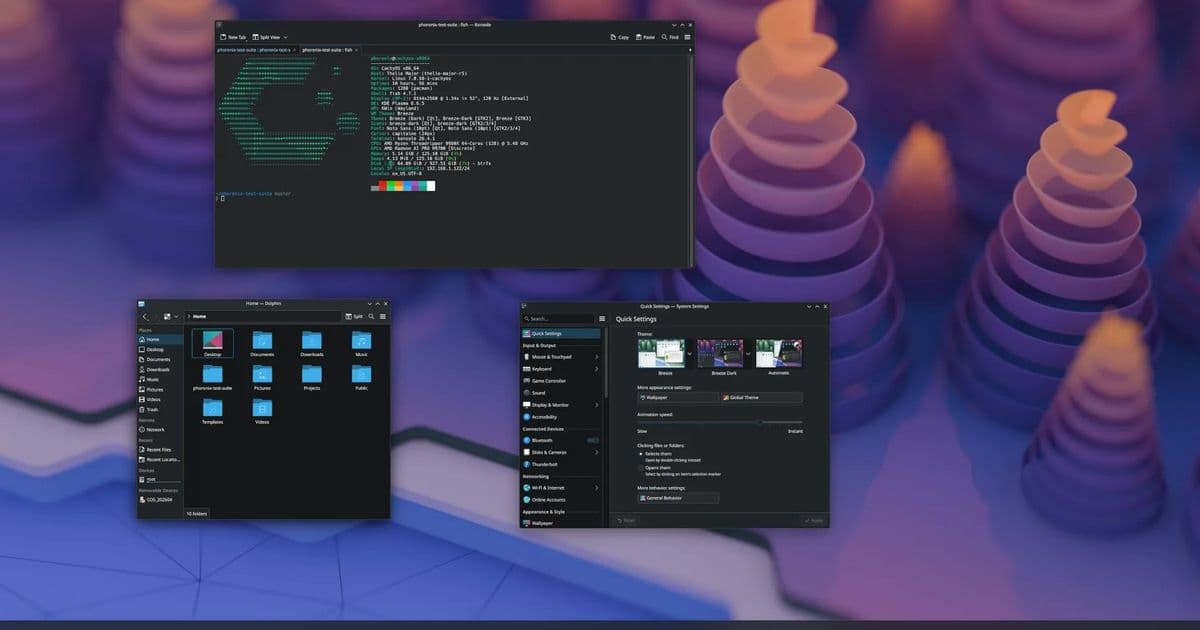Select Public folder in Dolphin
Screen dimensions: 1200x630
pyautogui.click(x=362, y=377)
